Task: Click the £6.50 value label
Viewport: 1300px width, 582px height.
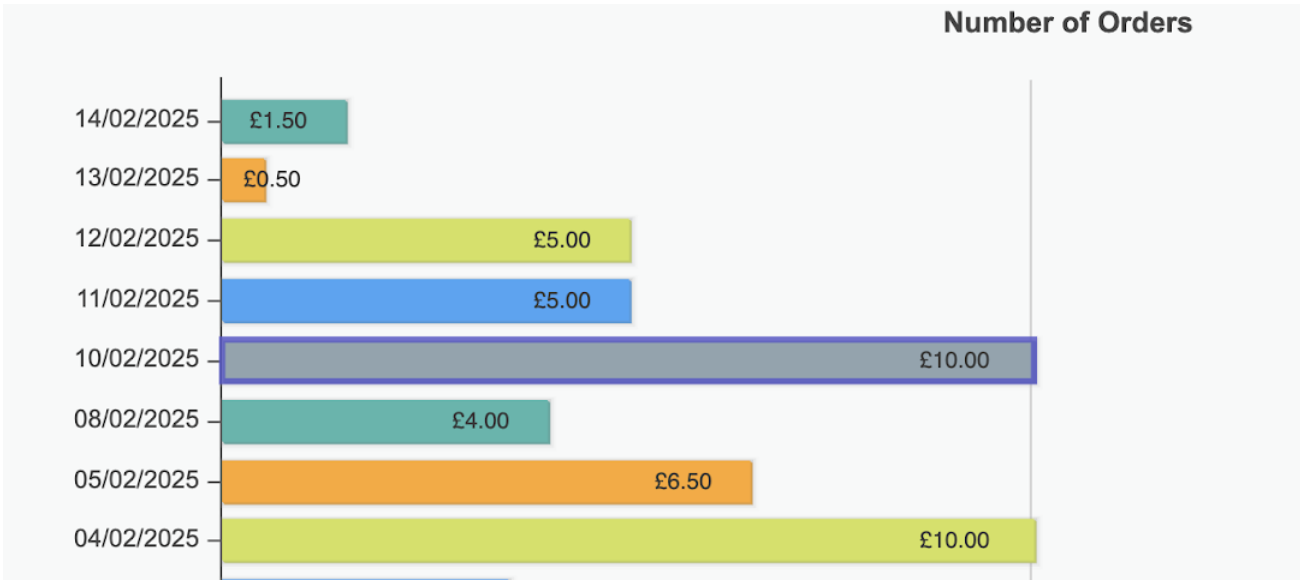Action: click(683, 481)
